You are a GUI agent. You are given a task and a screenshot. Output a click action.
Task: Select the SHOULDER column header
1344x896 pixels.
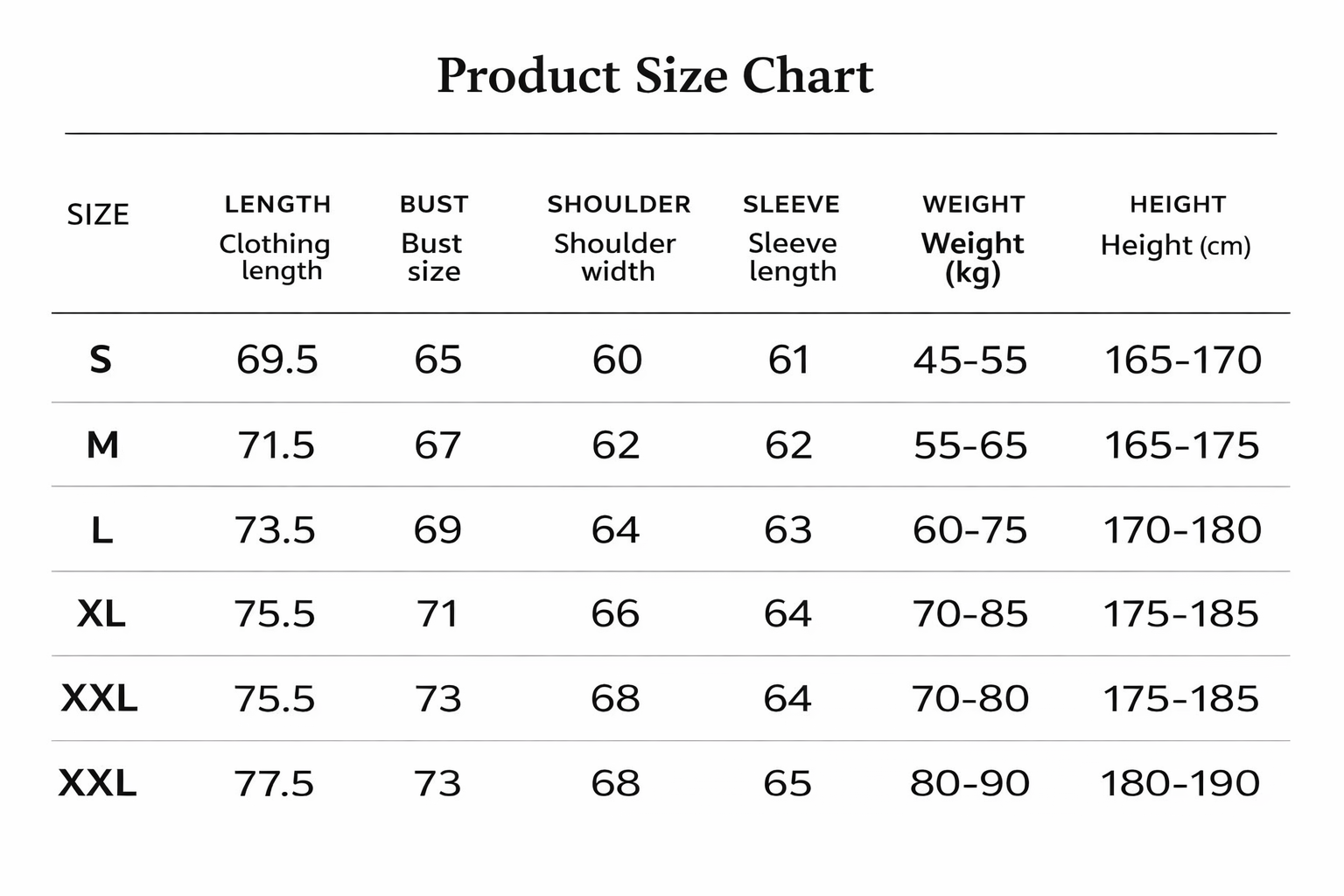(619, 205)
